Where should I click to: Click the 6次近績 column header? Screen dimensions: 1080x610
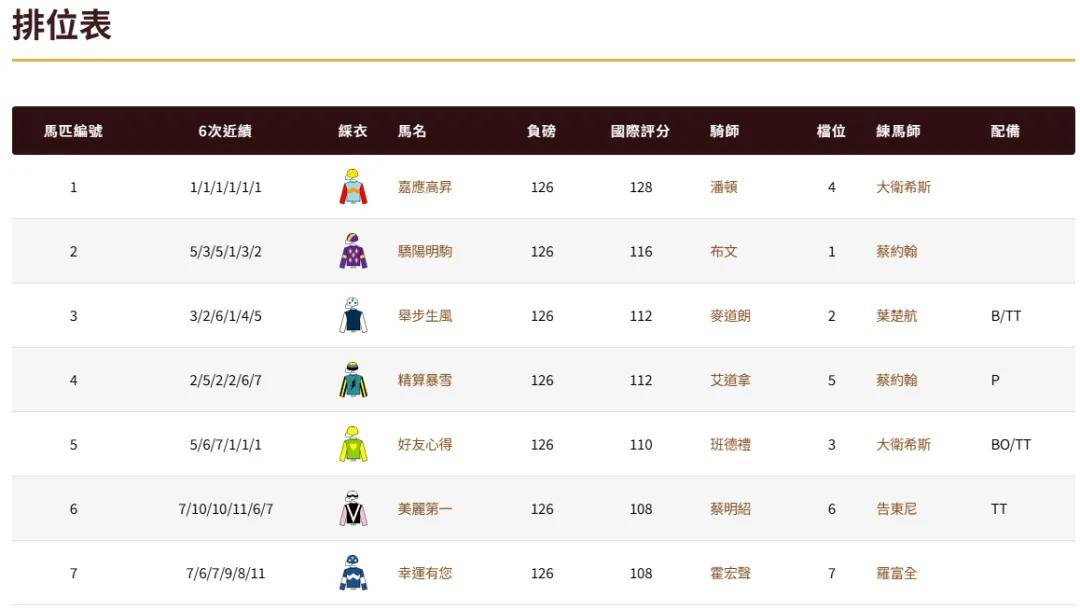(225, 131)
